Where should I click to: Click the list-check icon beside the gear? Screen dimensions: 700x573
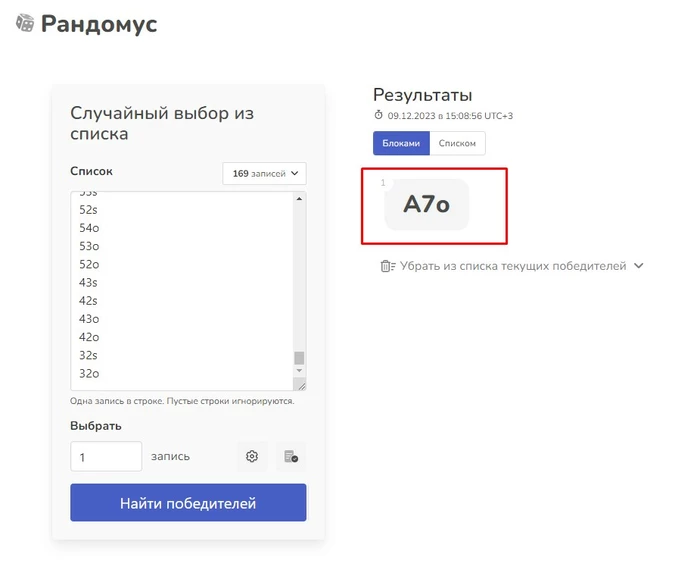click(x=291, y=456)
